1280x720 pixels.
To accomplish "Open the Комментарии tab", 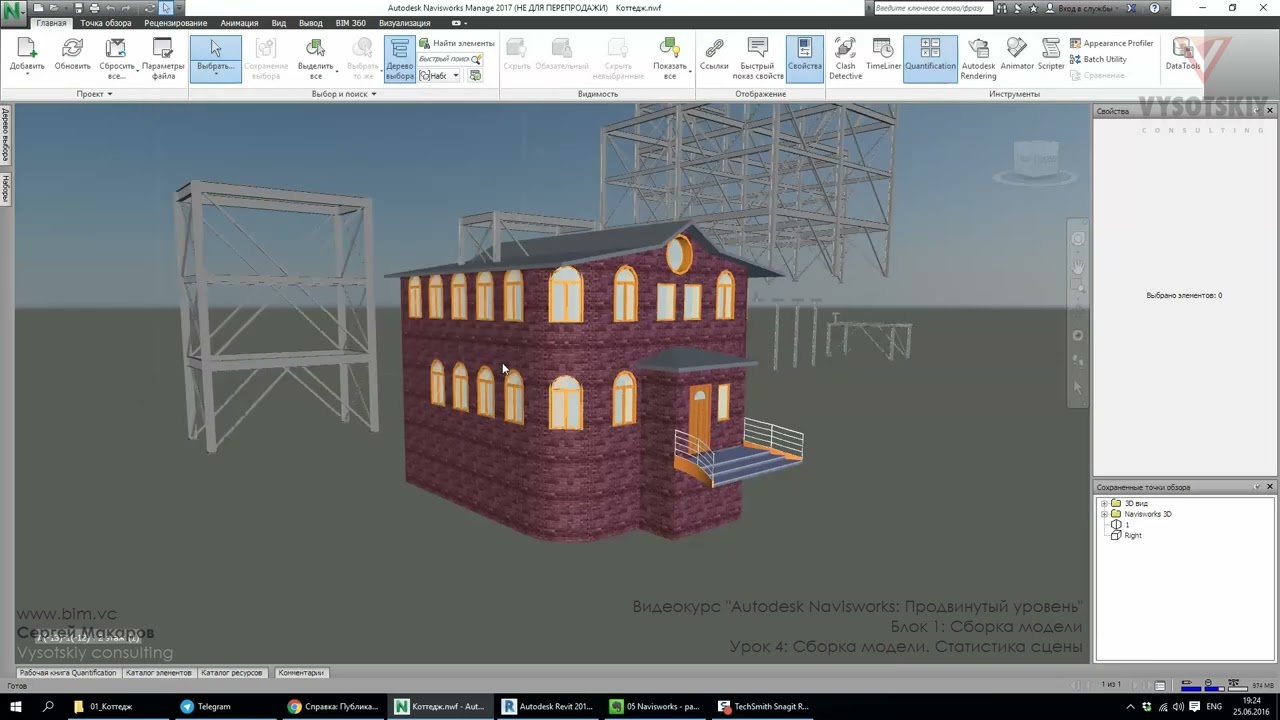I will [x=301, y=673].
